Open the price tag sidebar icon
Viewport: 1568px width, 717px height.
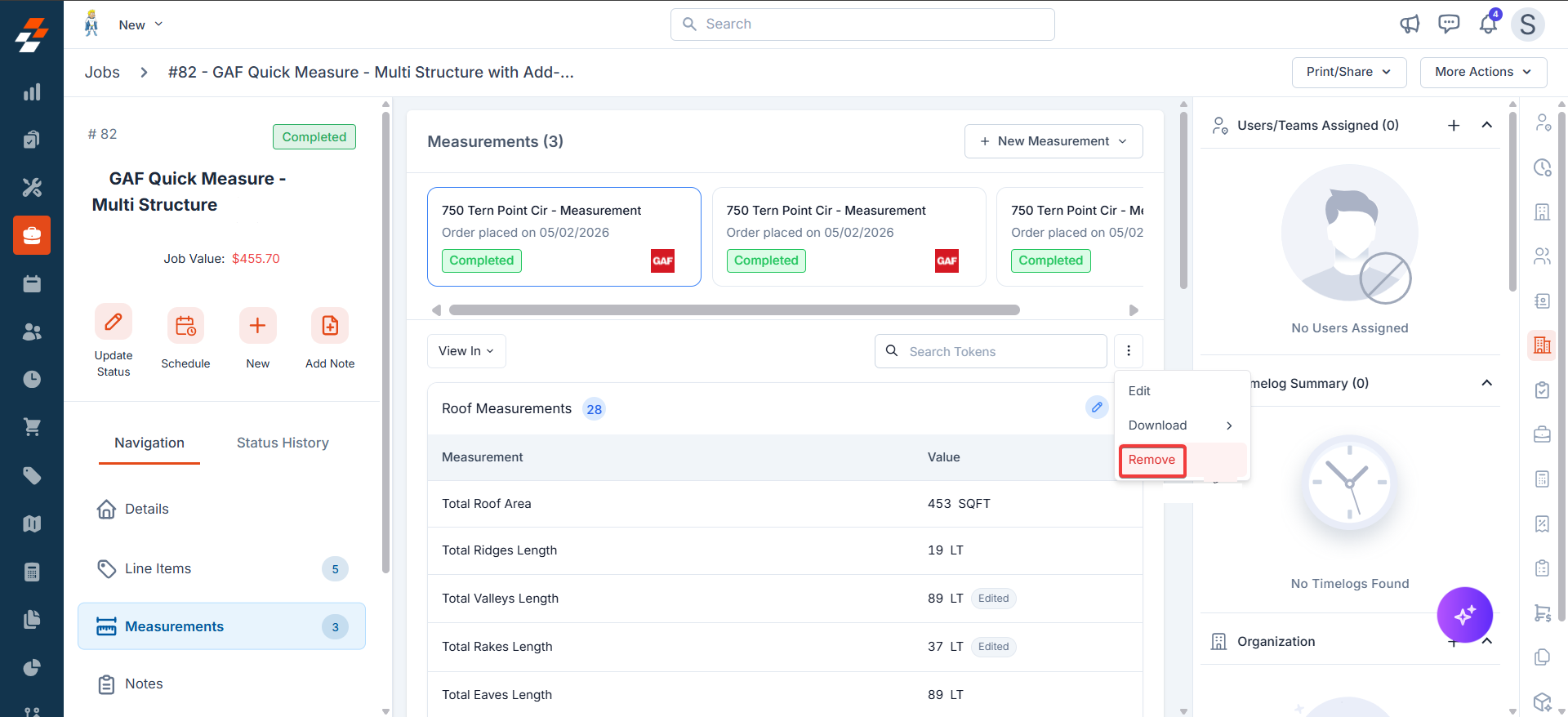tap(32, 475)
